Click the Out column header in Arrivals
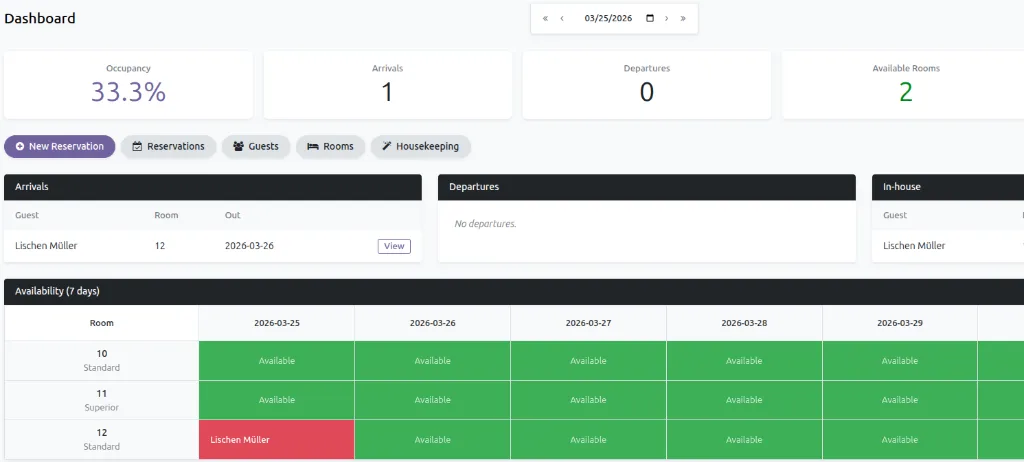The width and height of the screenshot is (1024, 462). click(x=232, y=215)
